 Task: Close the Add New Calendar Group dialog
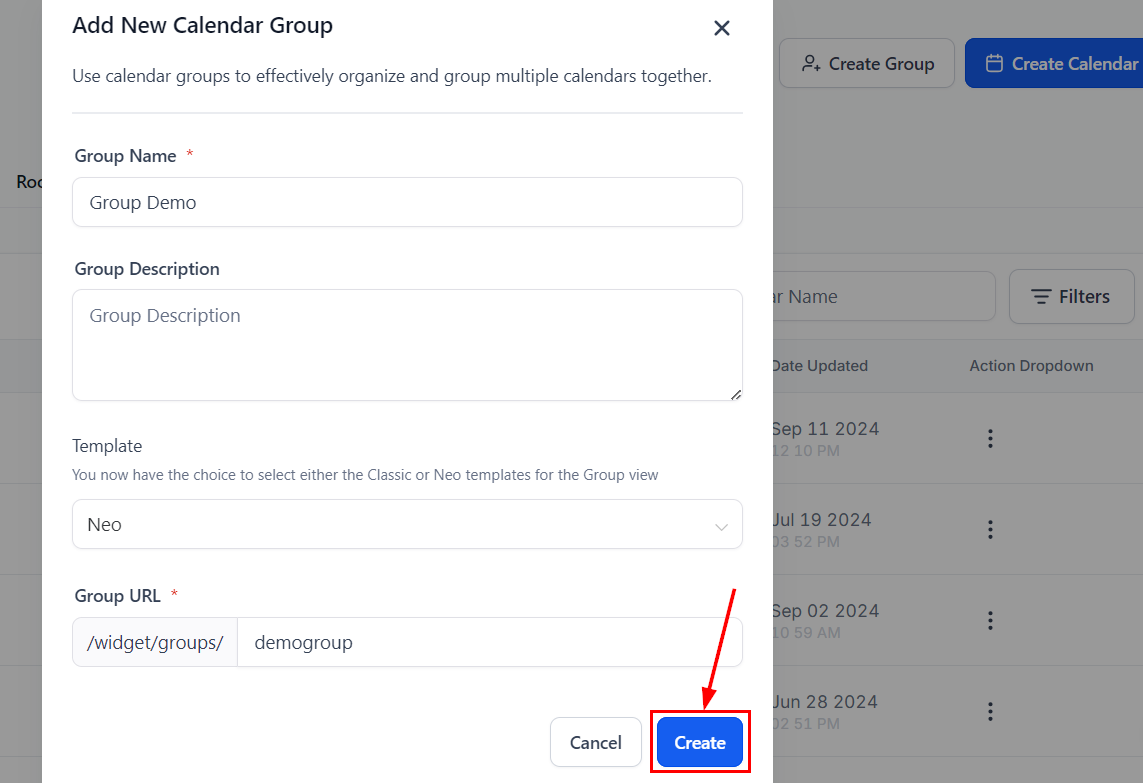coord(722,28)
